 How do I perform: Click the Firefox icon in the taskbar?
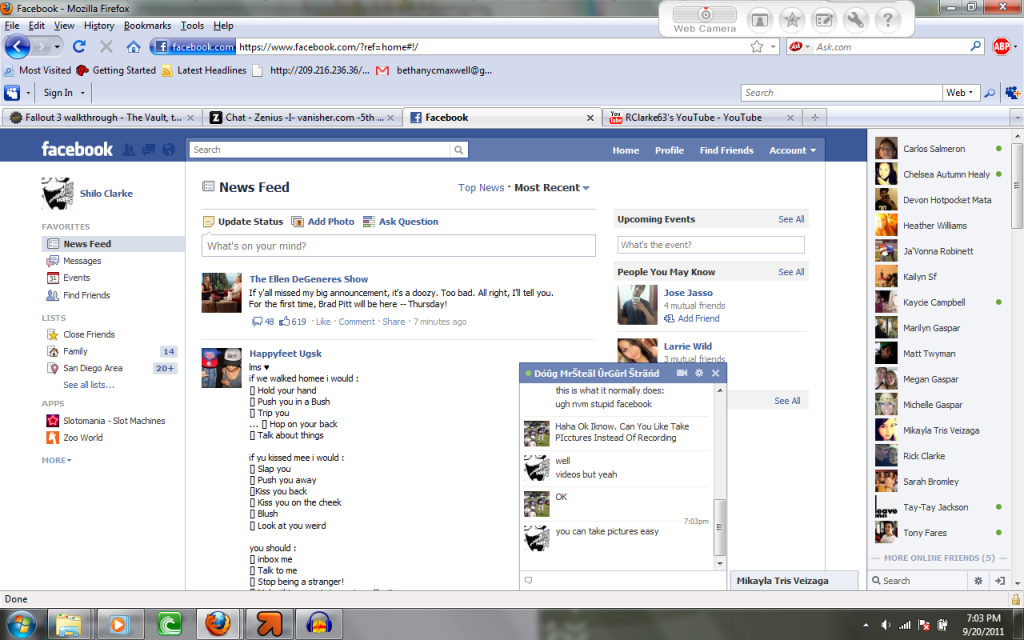(218, 624)
